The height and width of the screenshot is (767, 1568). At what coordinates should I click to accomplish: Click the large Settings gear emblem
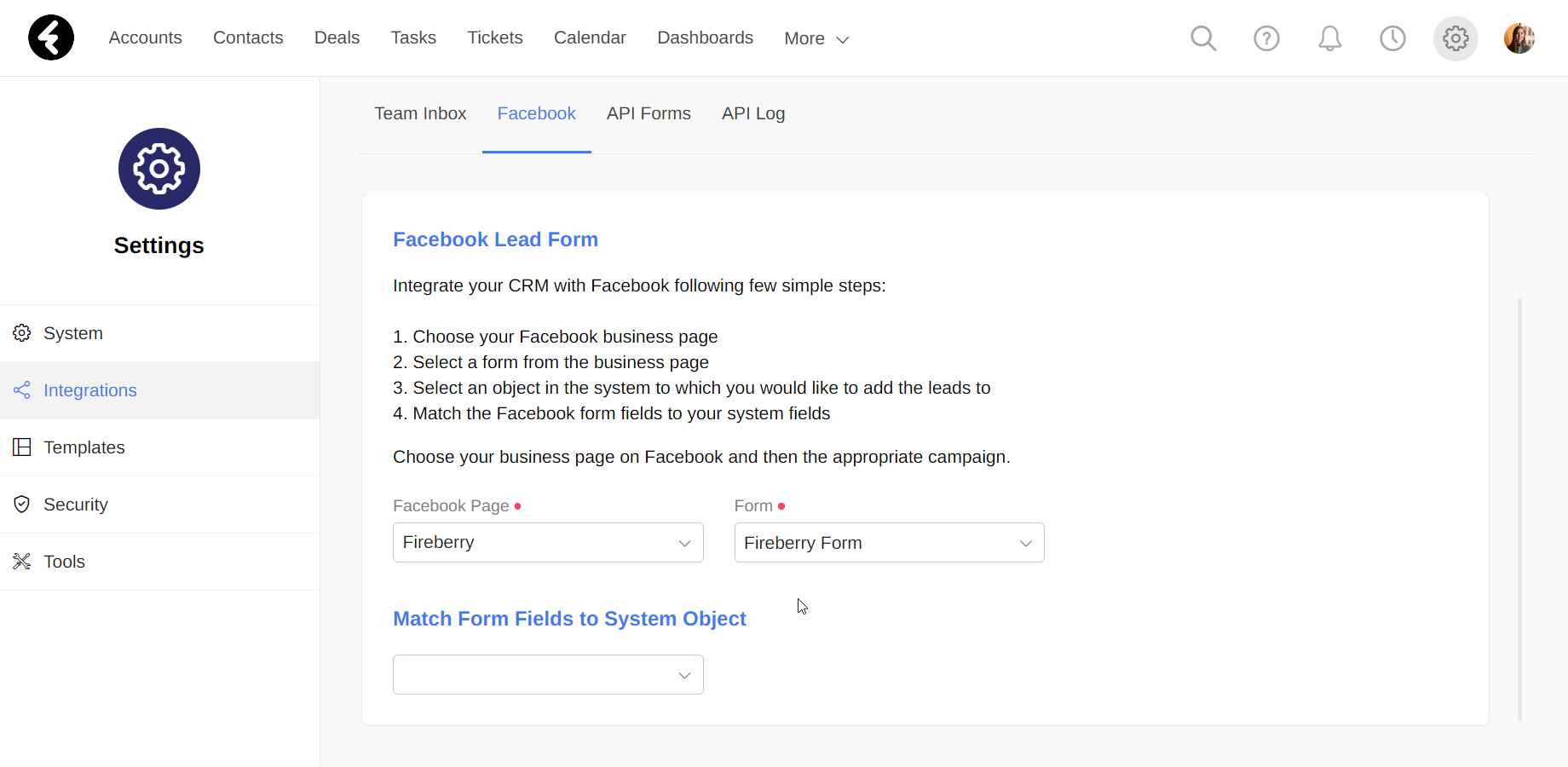click(159, 169)
